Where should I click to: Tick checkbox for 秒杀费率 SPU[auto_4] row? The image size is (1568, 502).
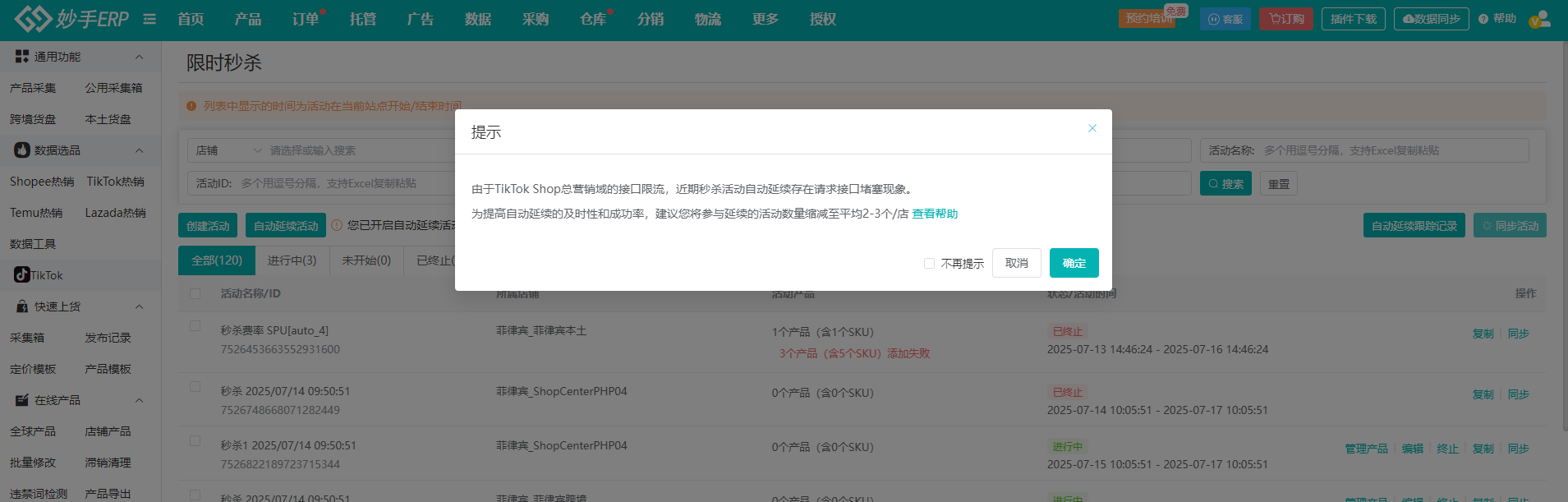pos(195,325)
